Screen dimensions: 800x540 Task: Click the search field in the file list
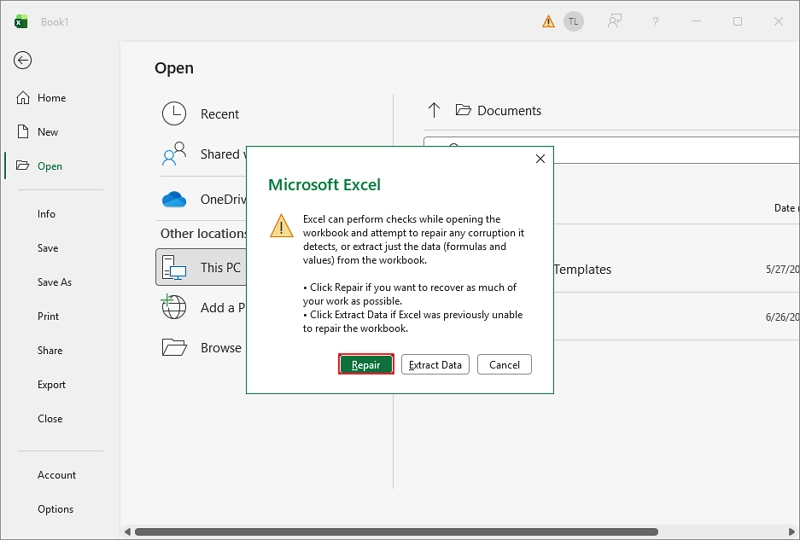[676, 151]
